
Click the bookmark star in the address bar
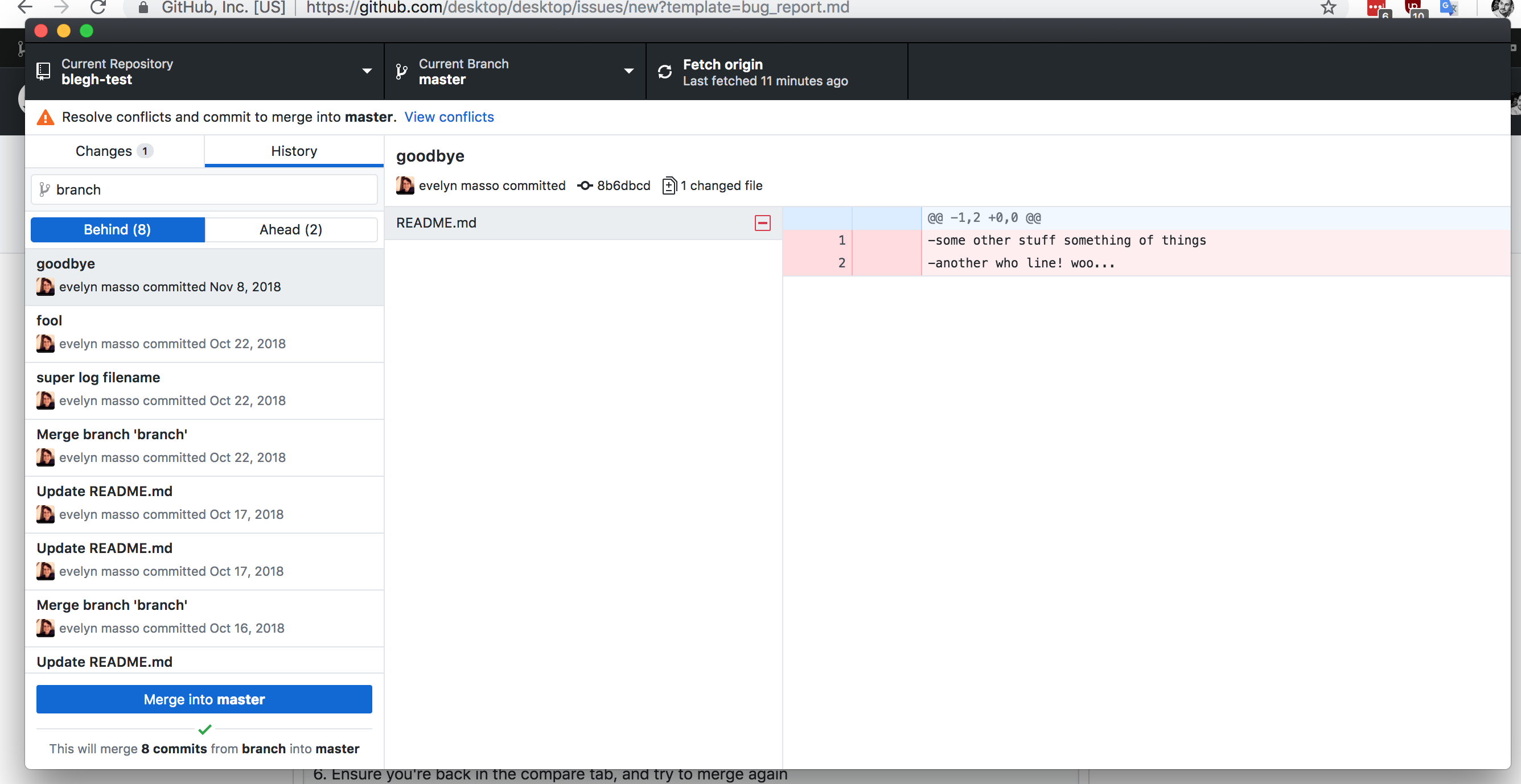tap(1329, 7)
